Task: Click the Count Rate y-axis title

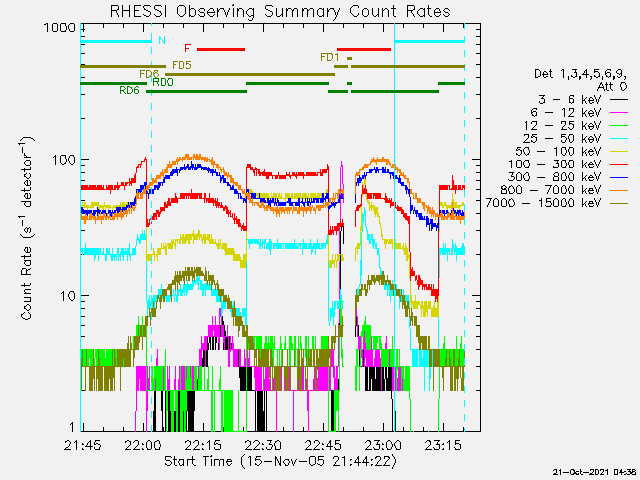Action: click(x=27, y=228)
